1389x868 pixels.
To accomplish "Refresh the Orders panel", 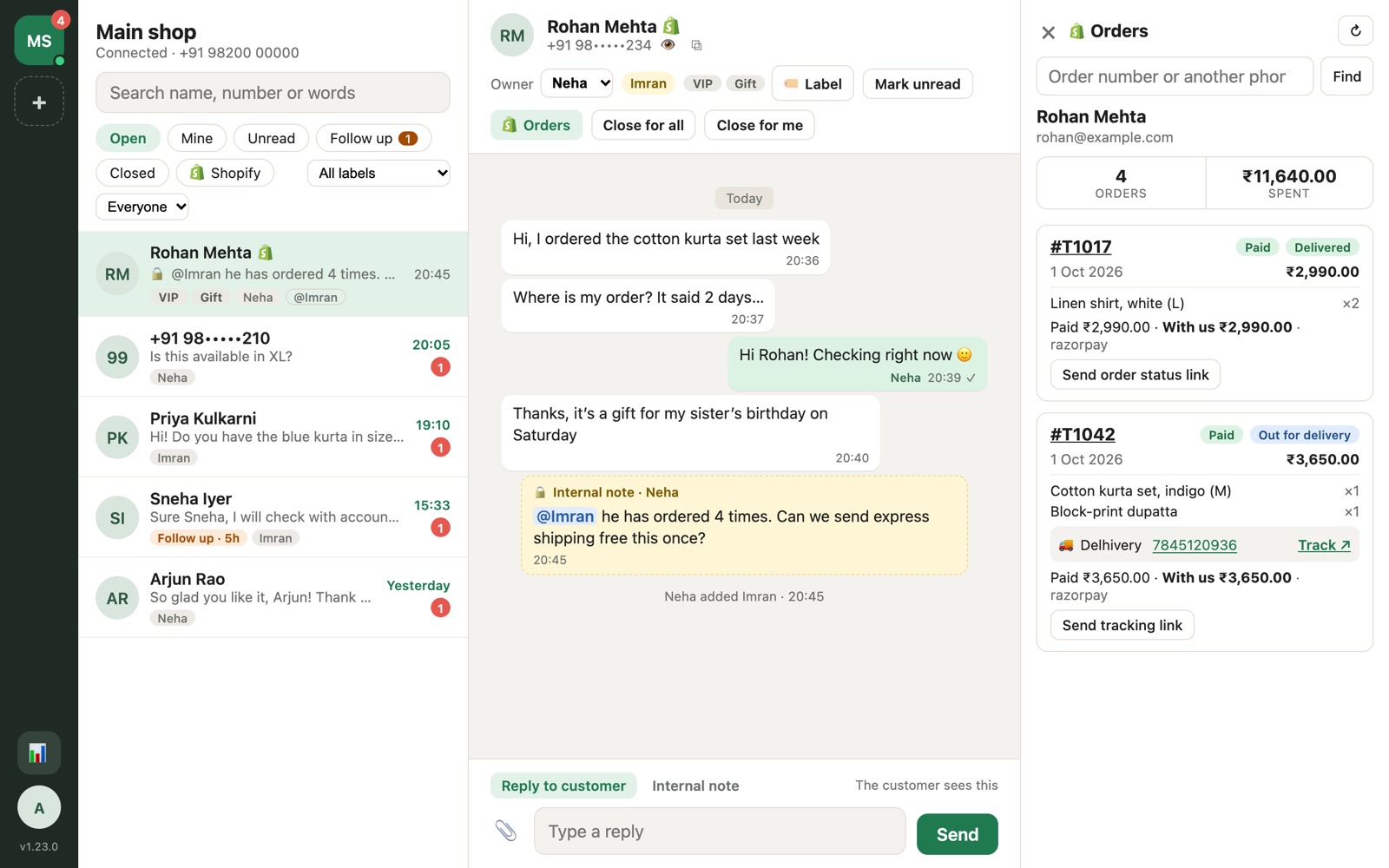I will (1355, 31).
